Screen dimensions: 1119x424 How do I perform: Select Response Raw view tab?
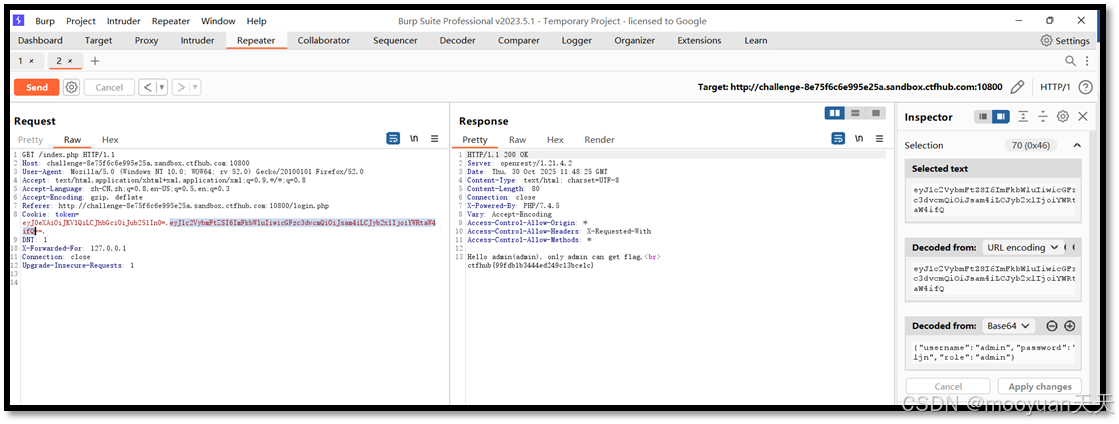517,140
